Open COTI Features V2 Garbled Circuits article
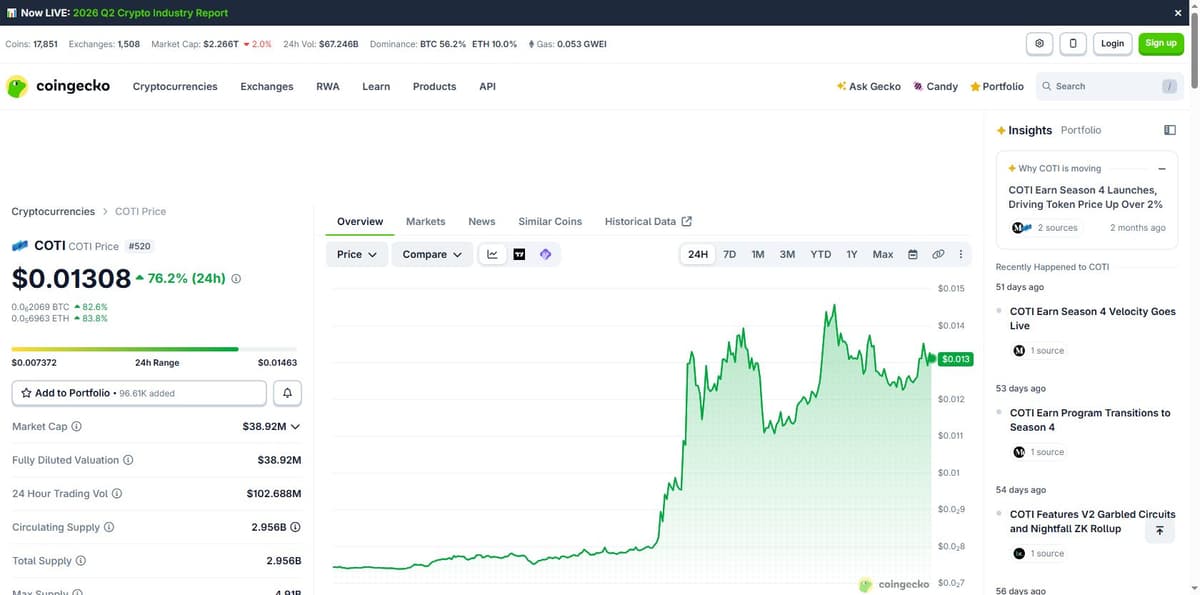 coord(1093,521)
